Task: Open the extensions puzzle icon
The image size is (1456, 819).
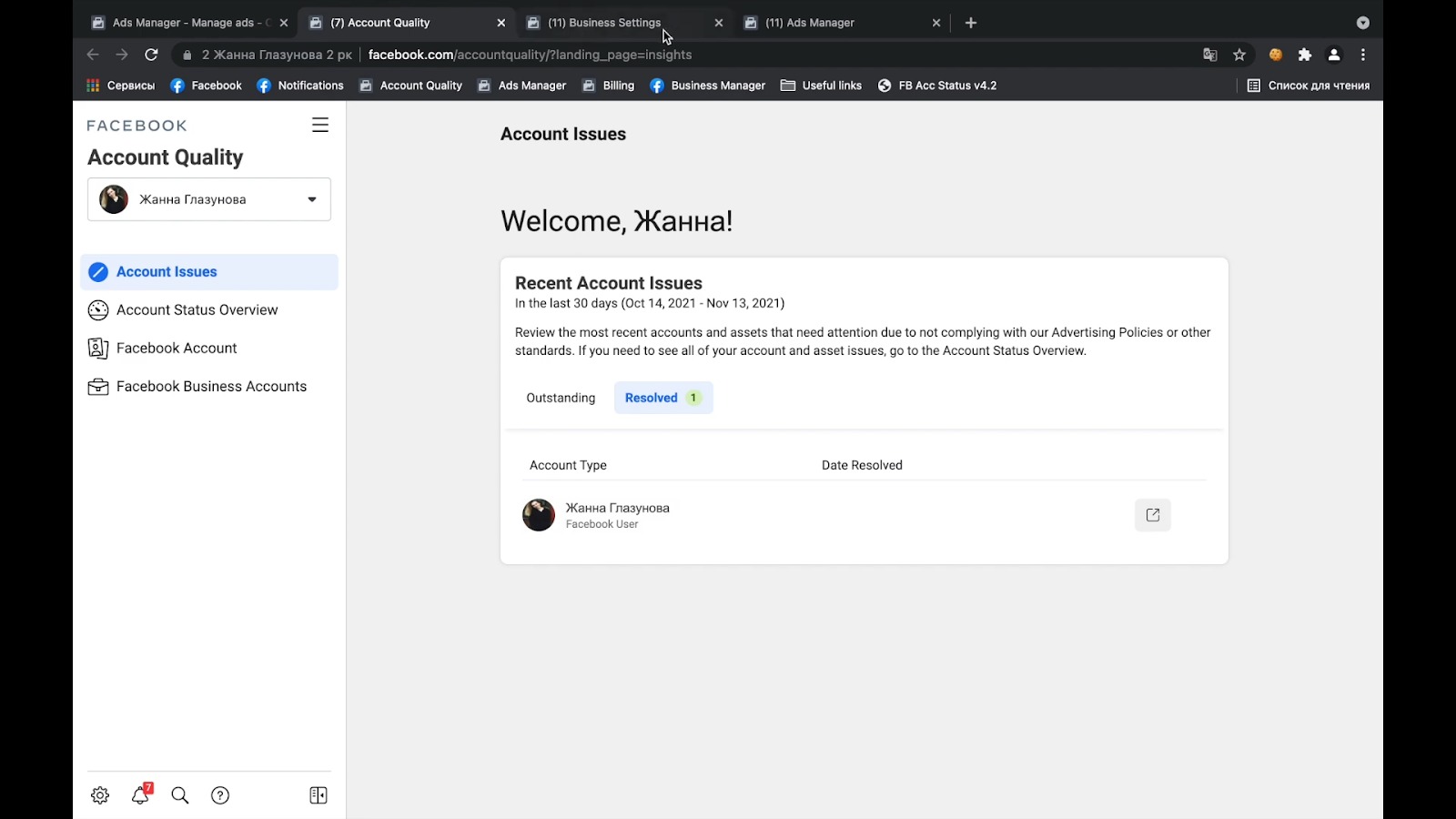Action: click(x=1305, y=55)
